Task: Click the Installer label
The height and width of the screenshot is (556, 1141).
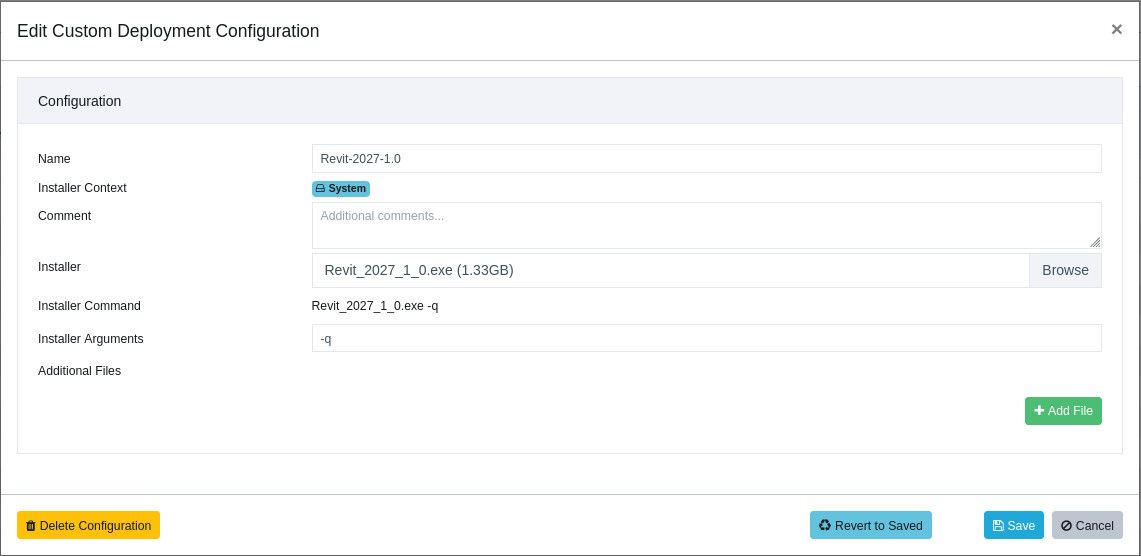Action: (60, 266)
